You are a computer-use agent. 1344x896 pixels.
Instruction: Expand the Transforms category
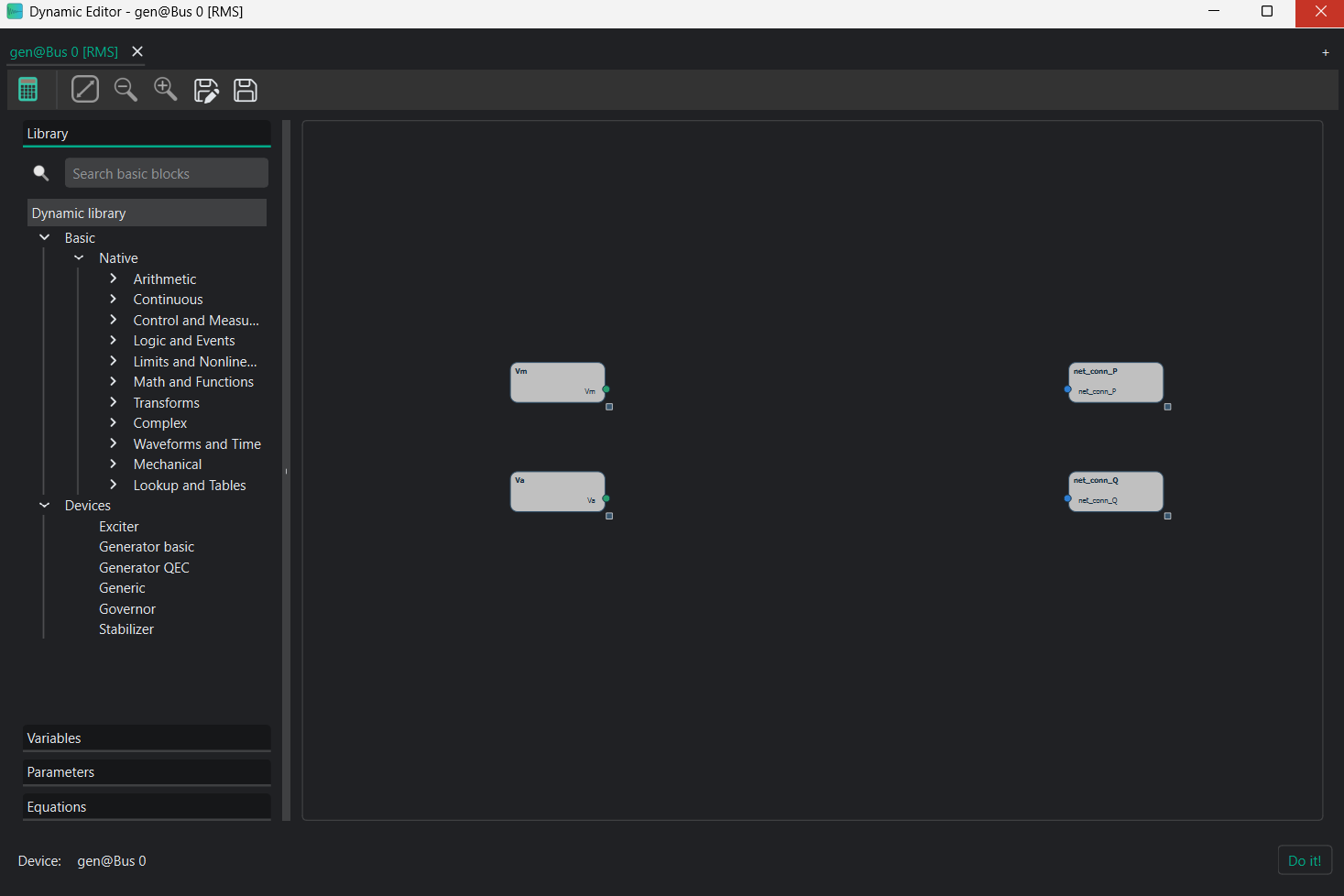point(113,402)
